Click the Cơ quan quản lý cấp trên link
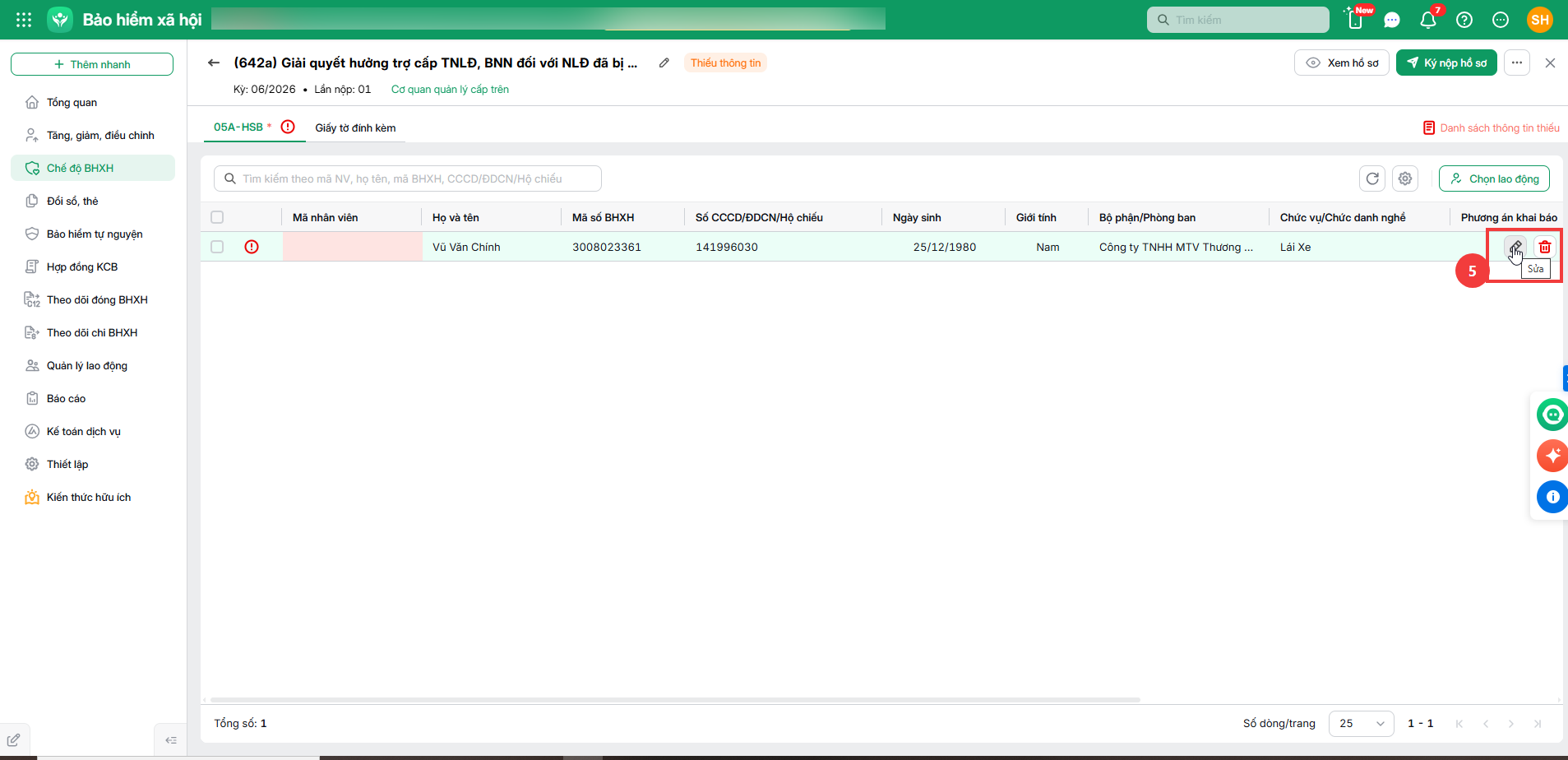This screenshot has height=760, width=1568. (x=450, y=89)
